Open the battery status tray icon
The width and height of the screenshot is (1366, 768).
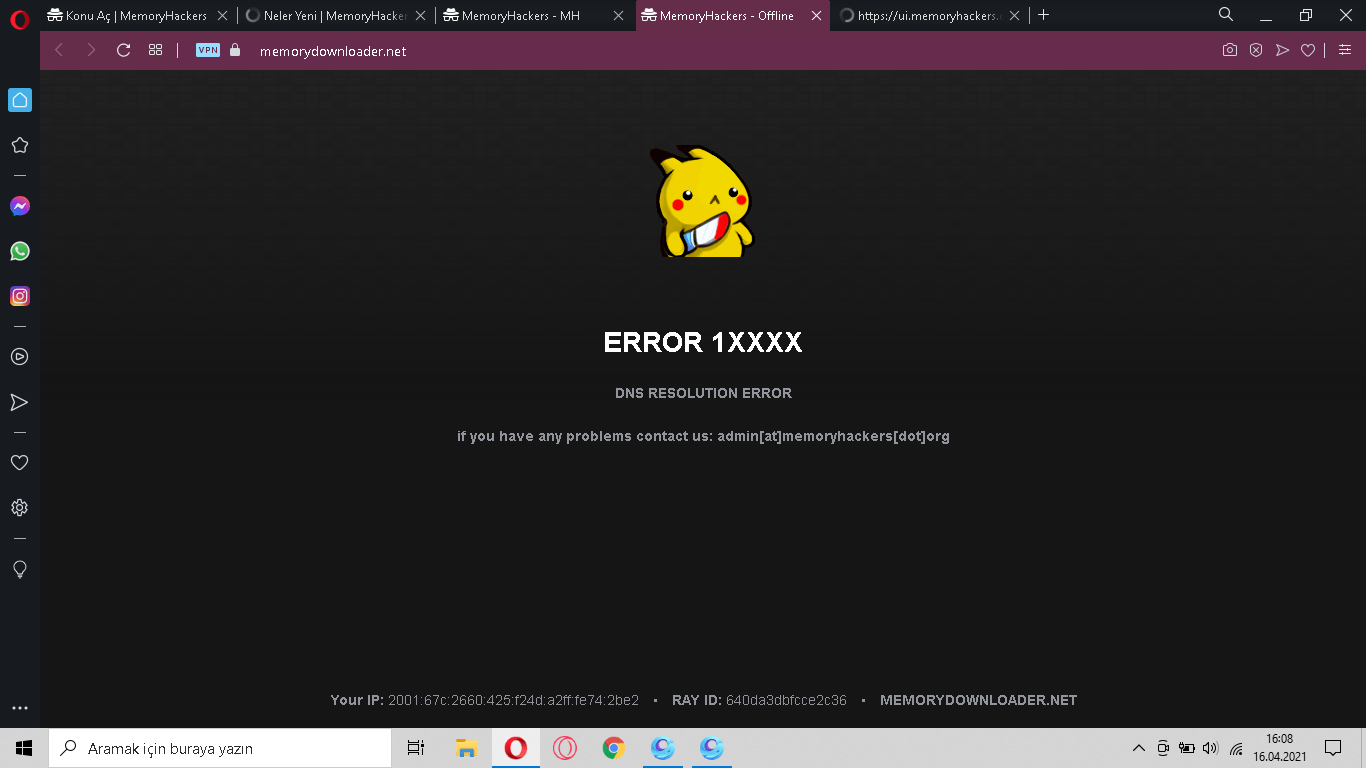tap(1187, 748)
